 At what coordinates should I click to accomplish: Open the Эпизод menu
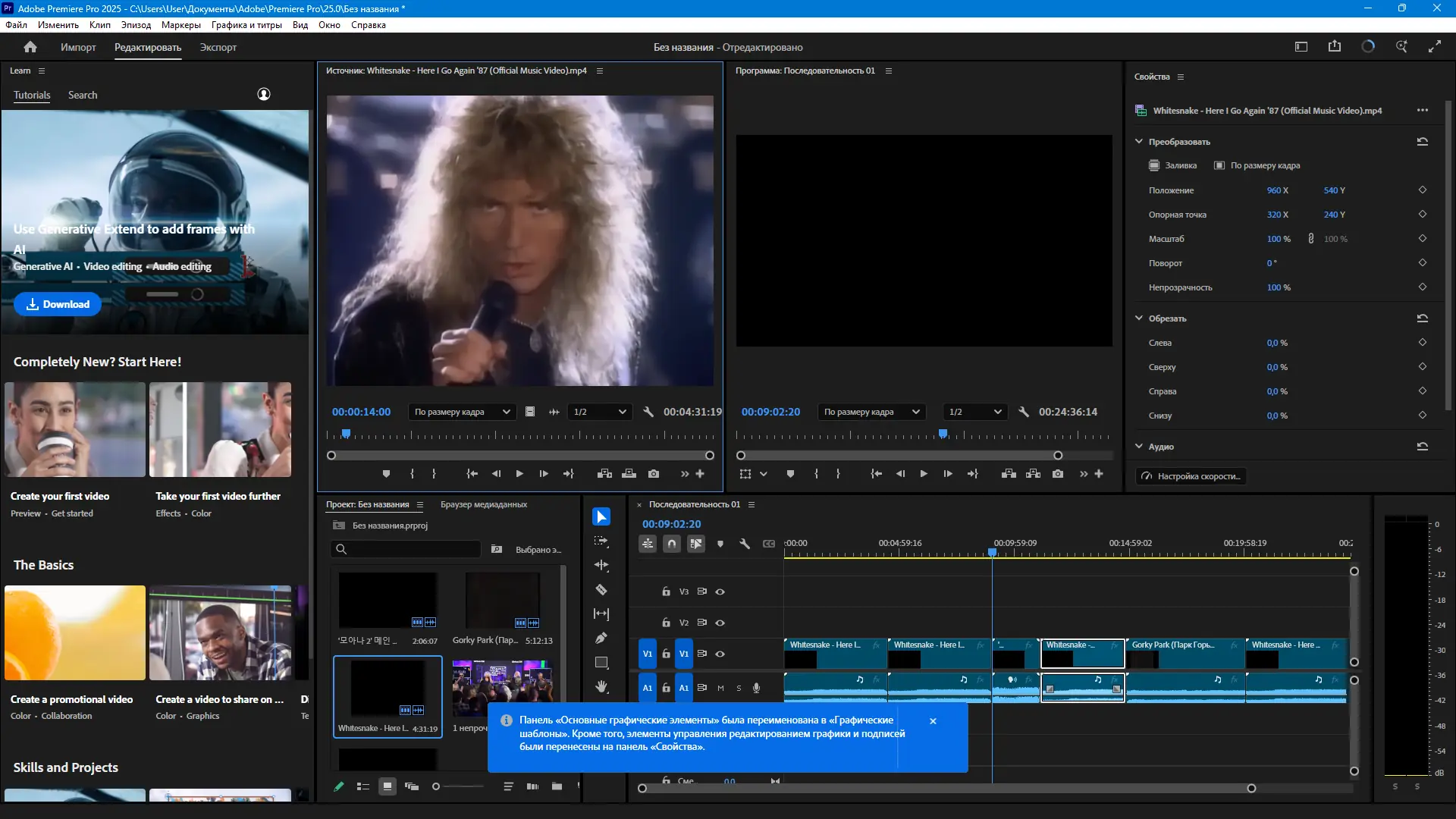click(136, 25)
